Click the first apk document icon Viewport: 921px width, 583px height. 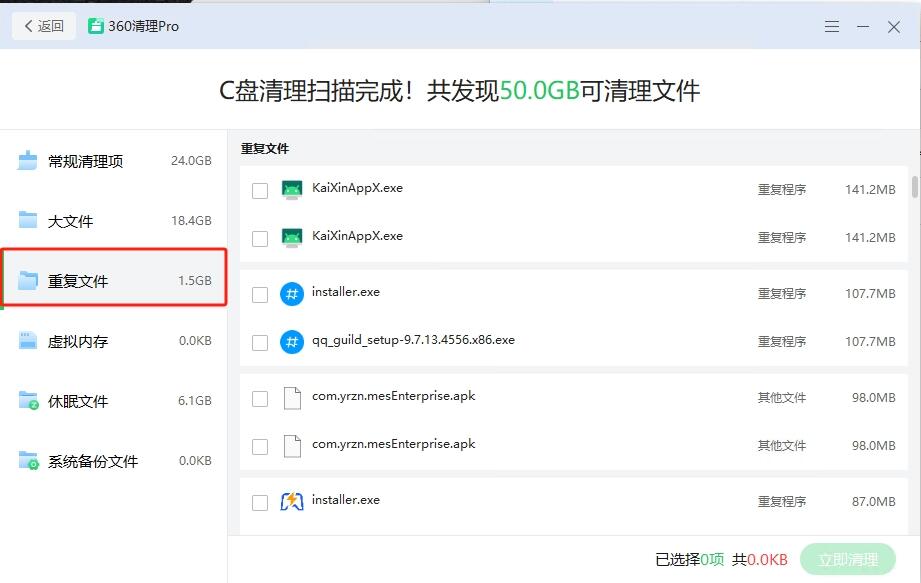292,398
